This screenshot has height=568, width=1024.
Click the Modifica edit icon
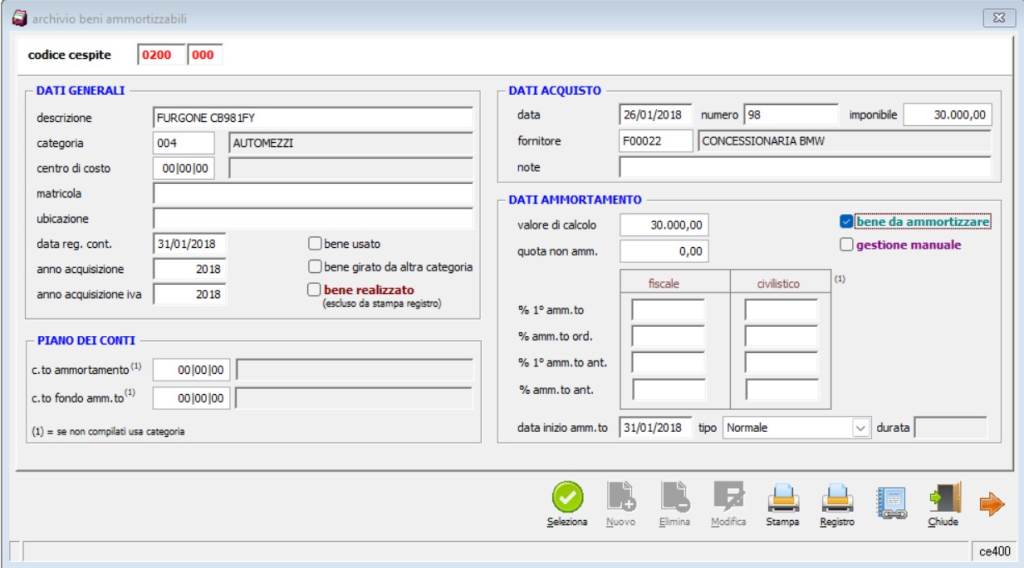point(728,497)
